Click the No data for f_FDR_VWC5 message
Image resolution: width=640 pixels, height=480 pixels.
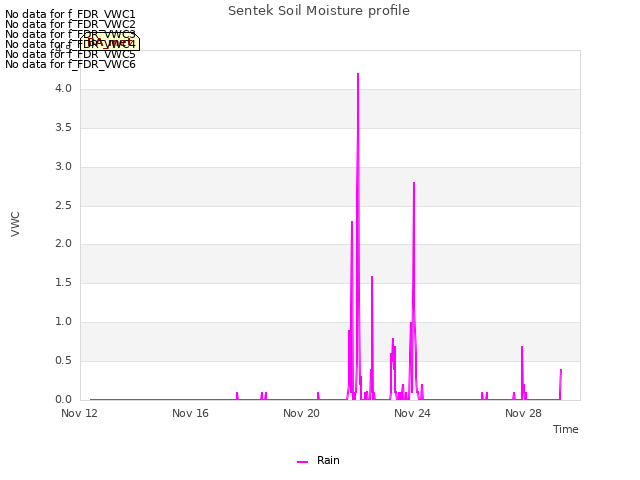pos(70,54)
